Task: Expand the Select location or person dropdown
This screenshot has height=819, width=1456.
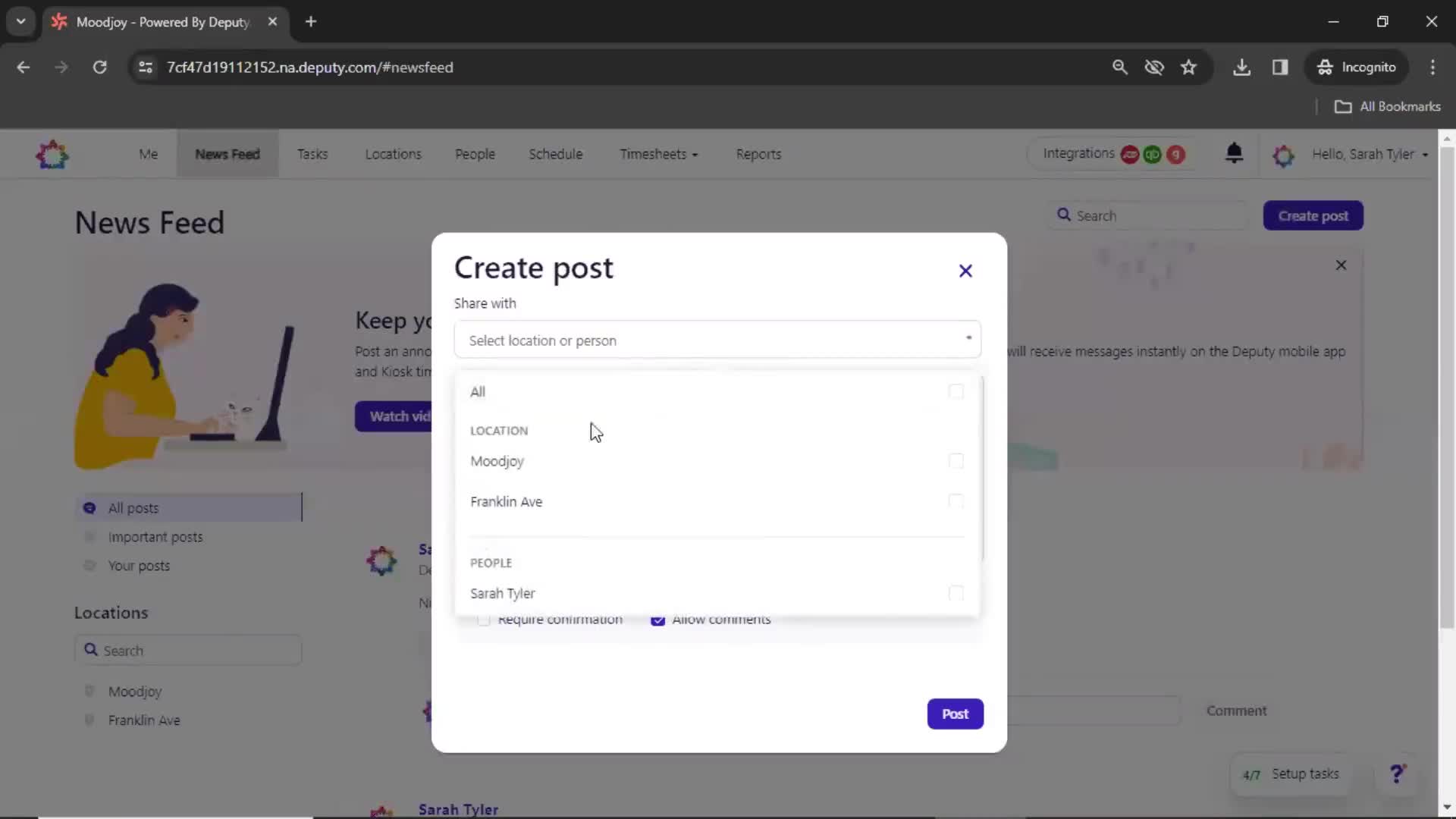Action: point(718,340)
